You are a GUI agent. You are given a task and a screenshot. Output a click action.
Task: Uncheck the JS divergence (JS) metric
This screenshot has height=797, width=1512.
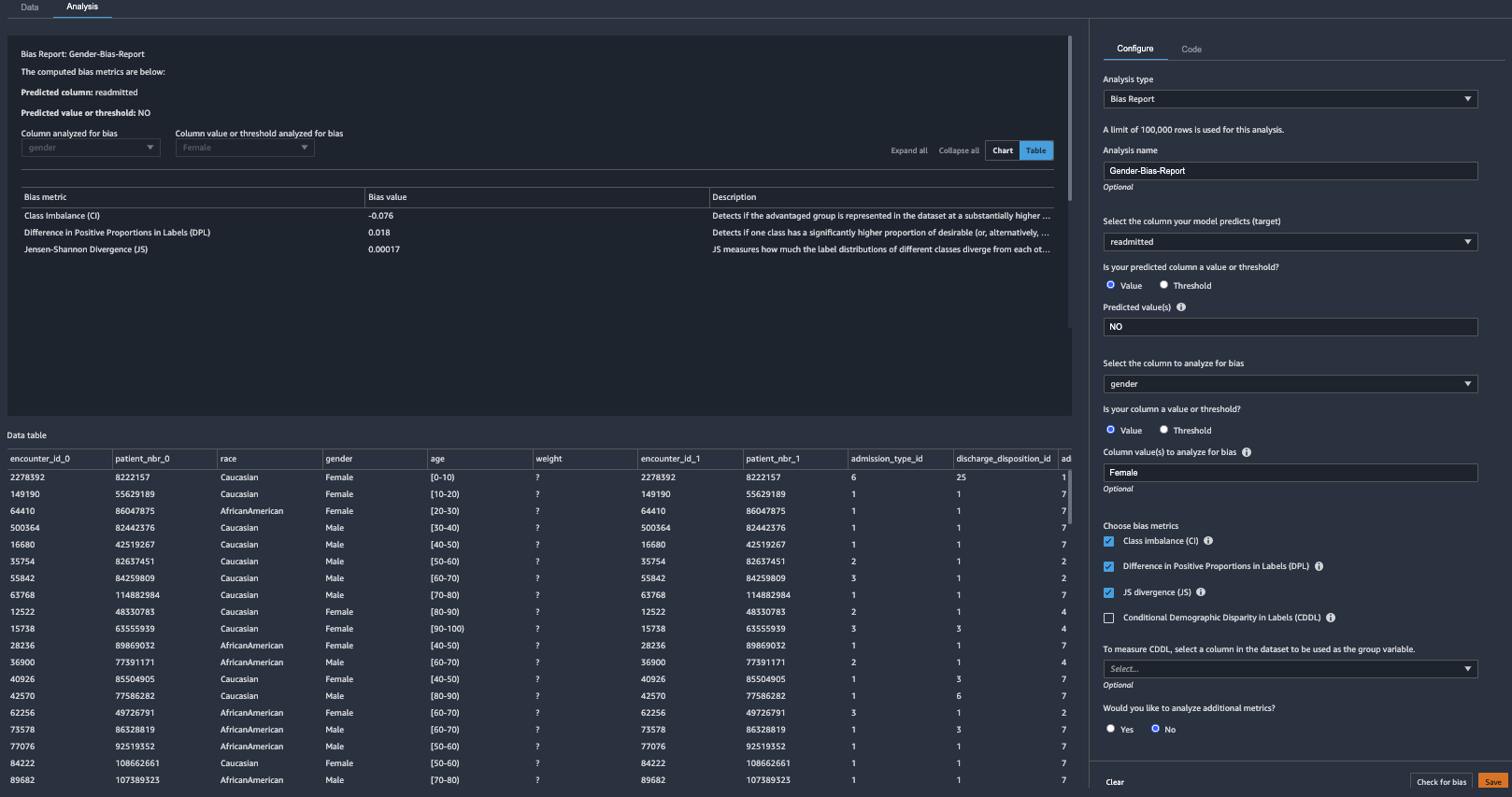(x=1109, y=592)
